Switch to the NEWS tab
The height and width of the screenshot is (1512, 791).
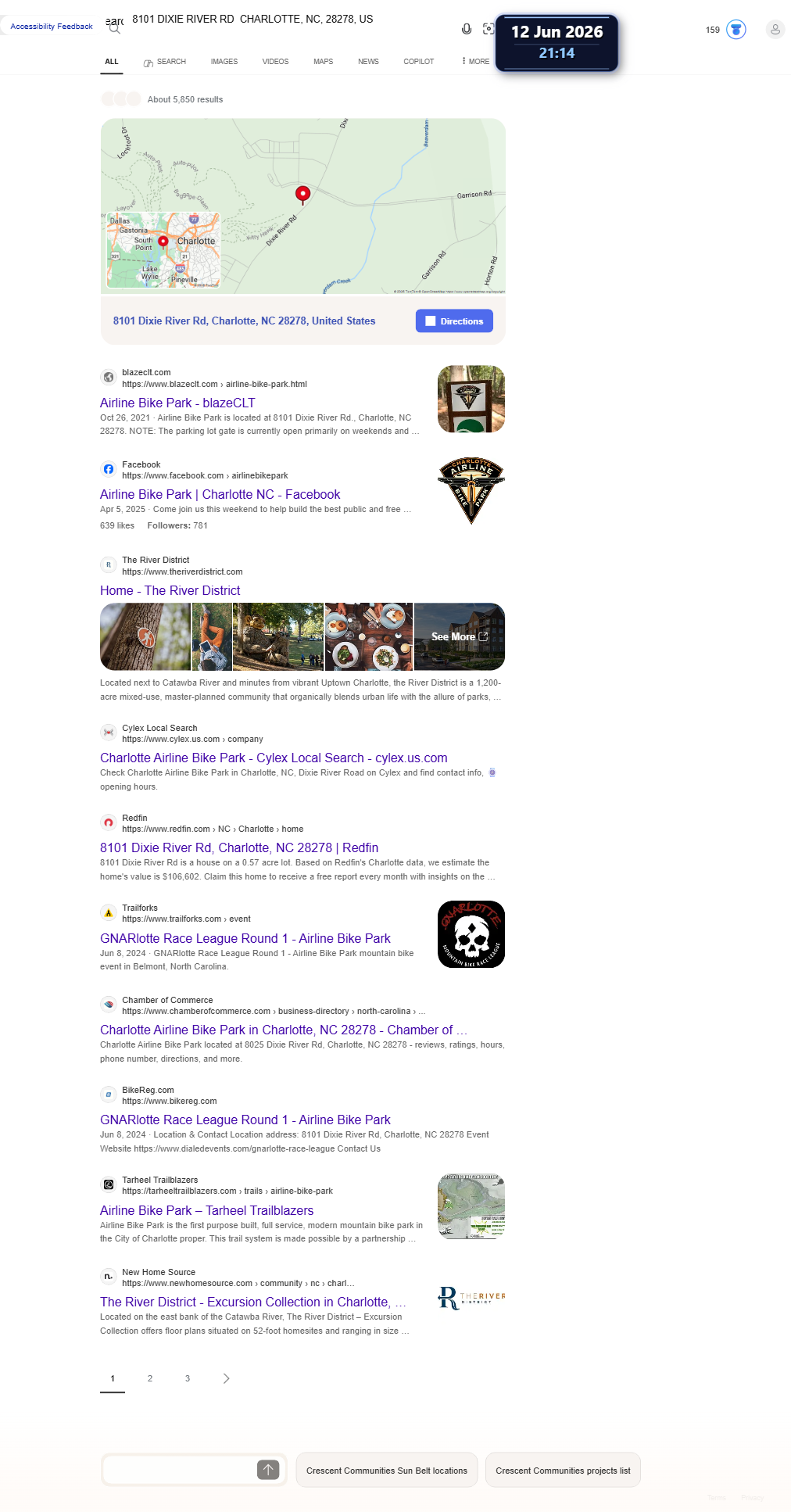coord(368,62)
